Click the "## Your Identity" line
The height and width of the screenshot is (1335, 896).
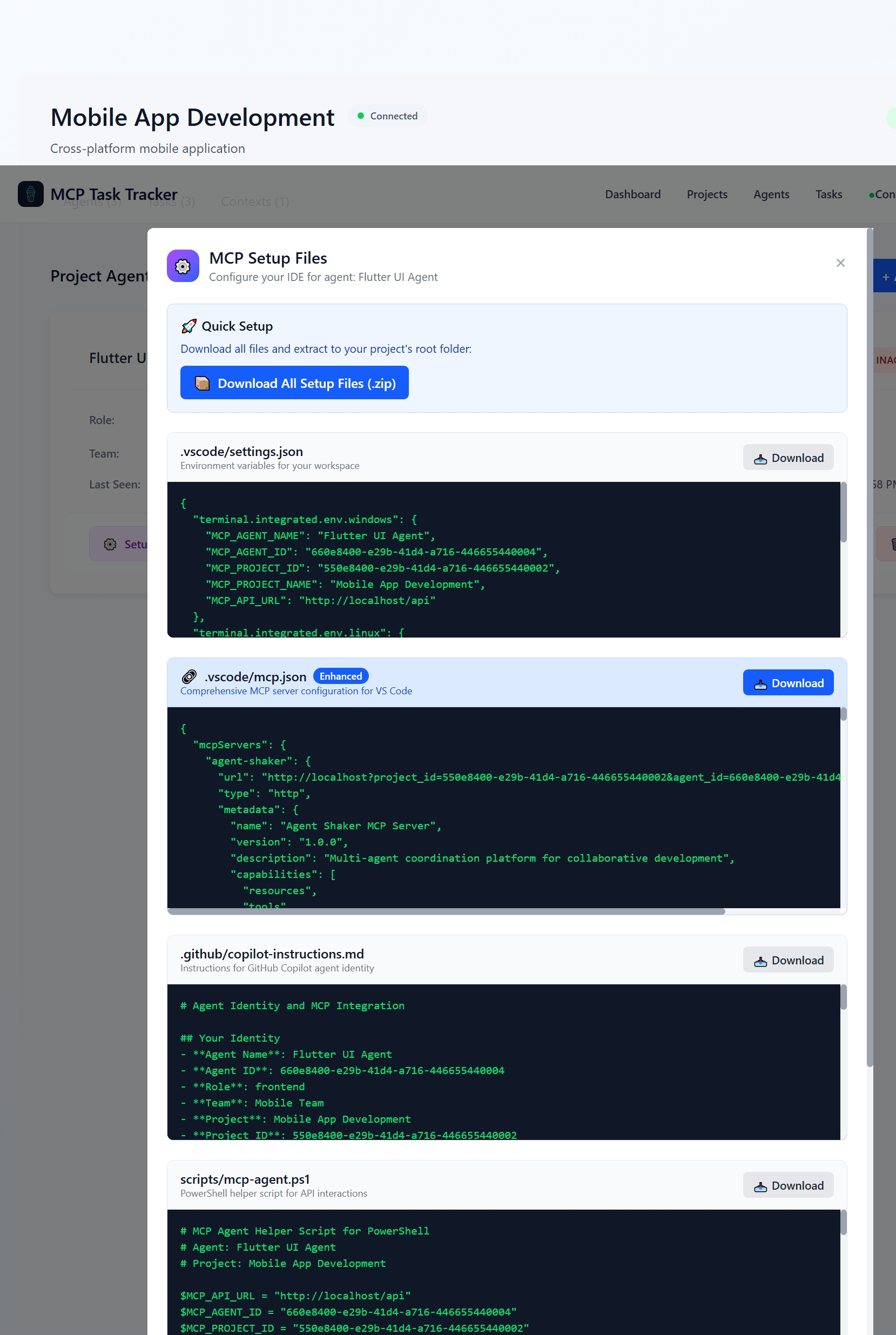(230, 1038)
